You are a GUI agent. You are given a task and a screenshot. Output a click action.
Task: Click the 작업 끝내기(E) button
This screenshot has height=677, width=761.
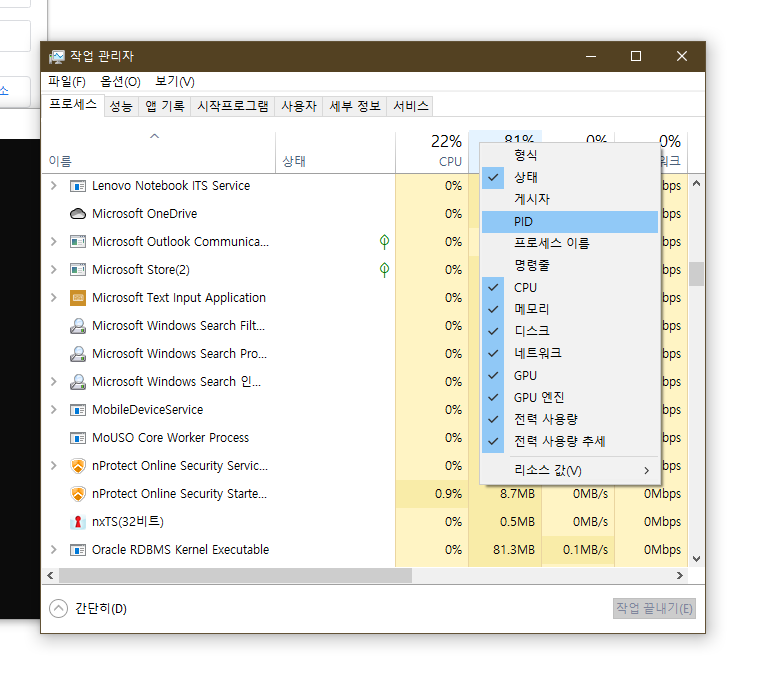654,609
